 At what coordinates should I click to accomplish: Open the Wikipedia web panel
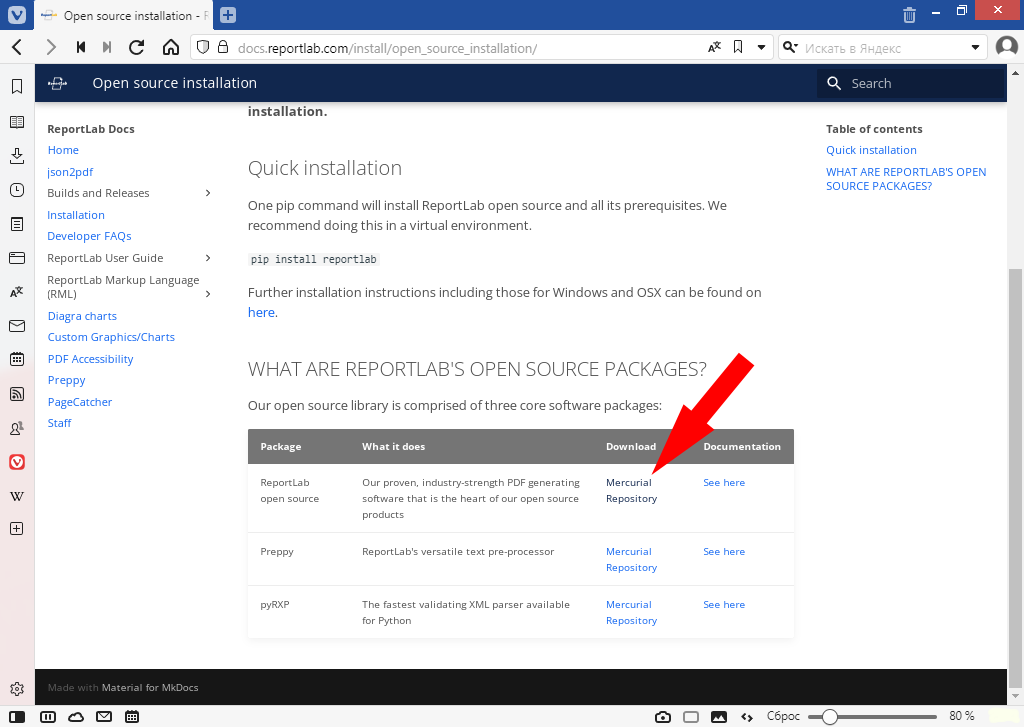pos(16,496)
